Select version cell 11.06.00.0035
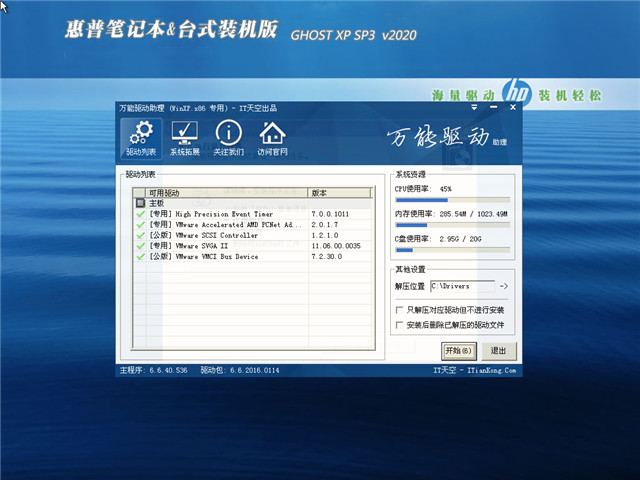 click(x=336, y=246)
